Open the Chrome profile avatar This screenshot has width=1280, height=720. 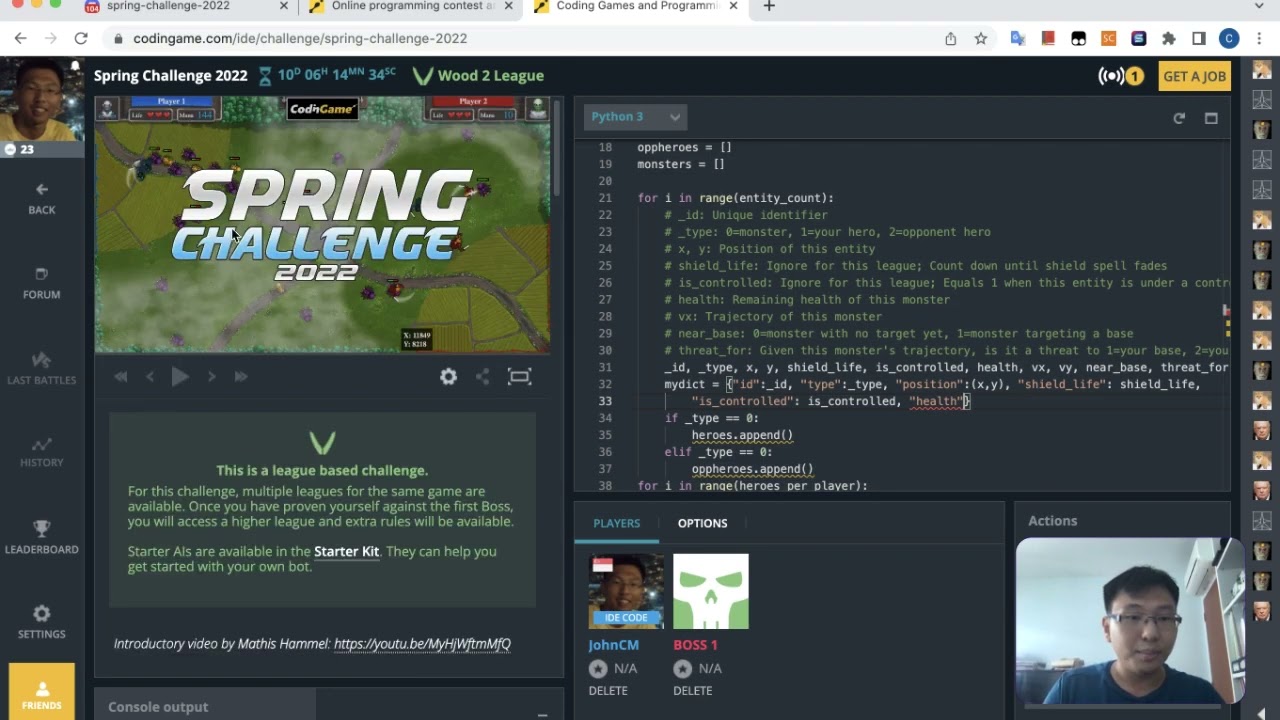(x=1229, y=39)
